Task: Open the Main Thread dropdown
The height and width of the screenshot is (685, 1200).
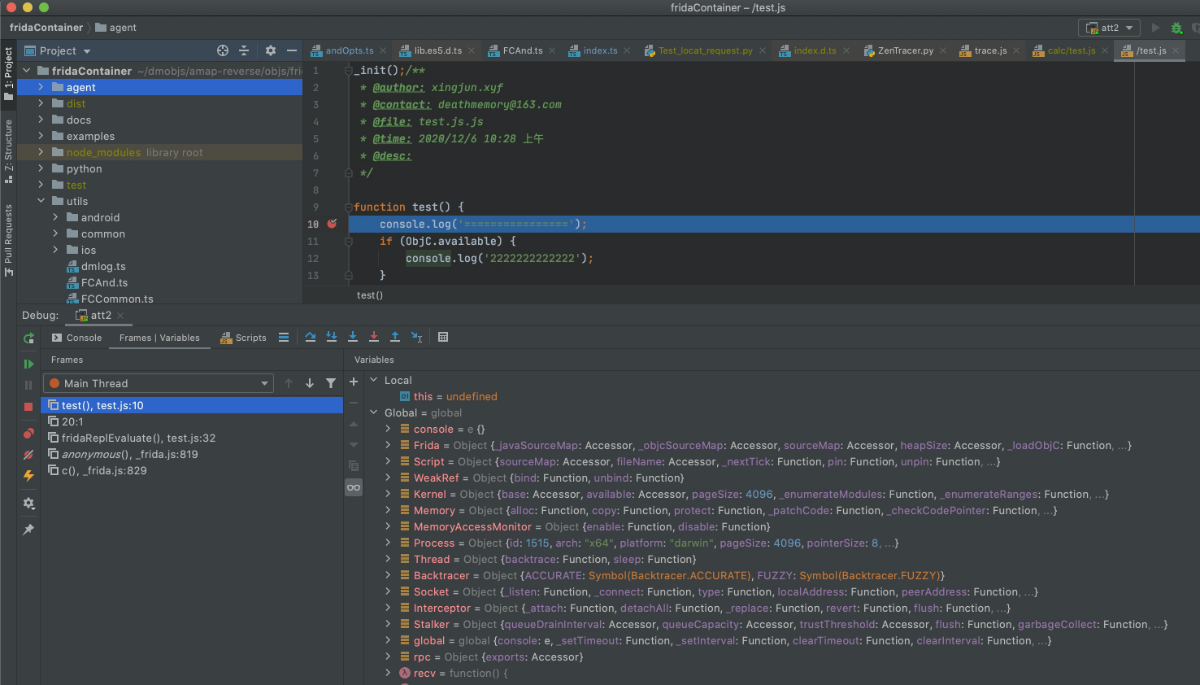Action: pyautogui.click(x=158, y=383)
